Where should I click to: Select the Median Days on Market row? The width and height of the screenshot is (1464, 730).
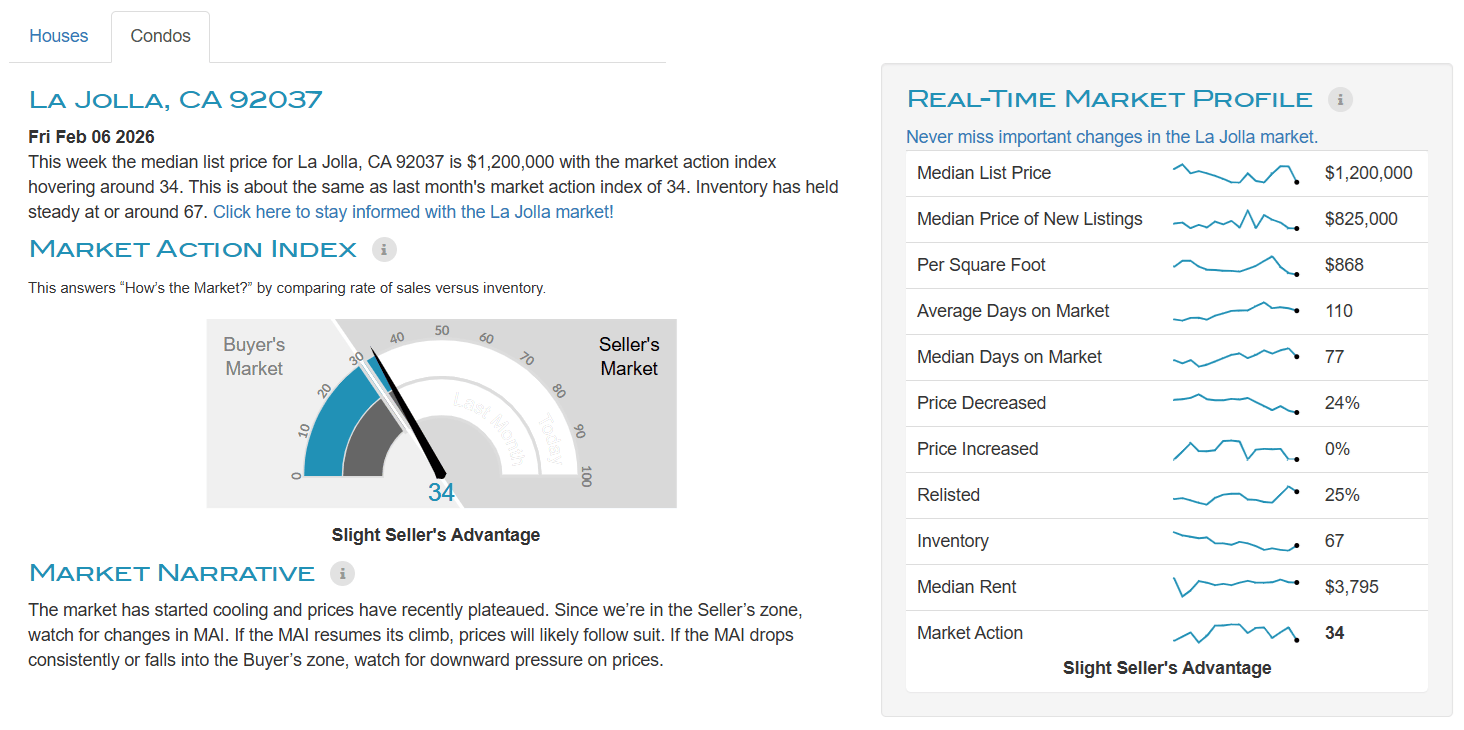[x=1009, y=357]
